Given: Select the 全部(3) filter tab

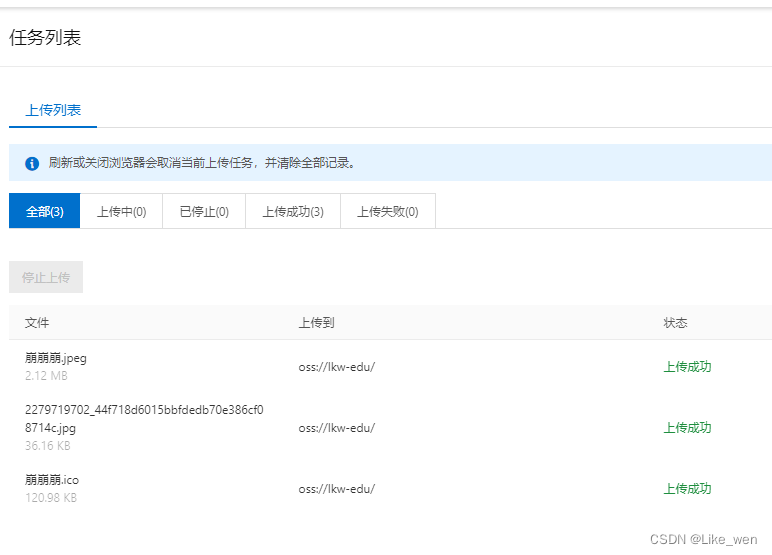Looking at the screenshot, I should pyautogui.click(x=44, y=211).
